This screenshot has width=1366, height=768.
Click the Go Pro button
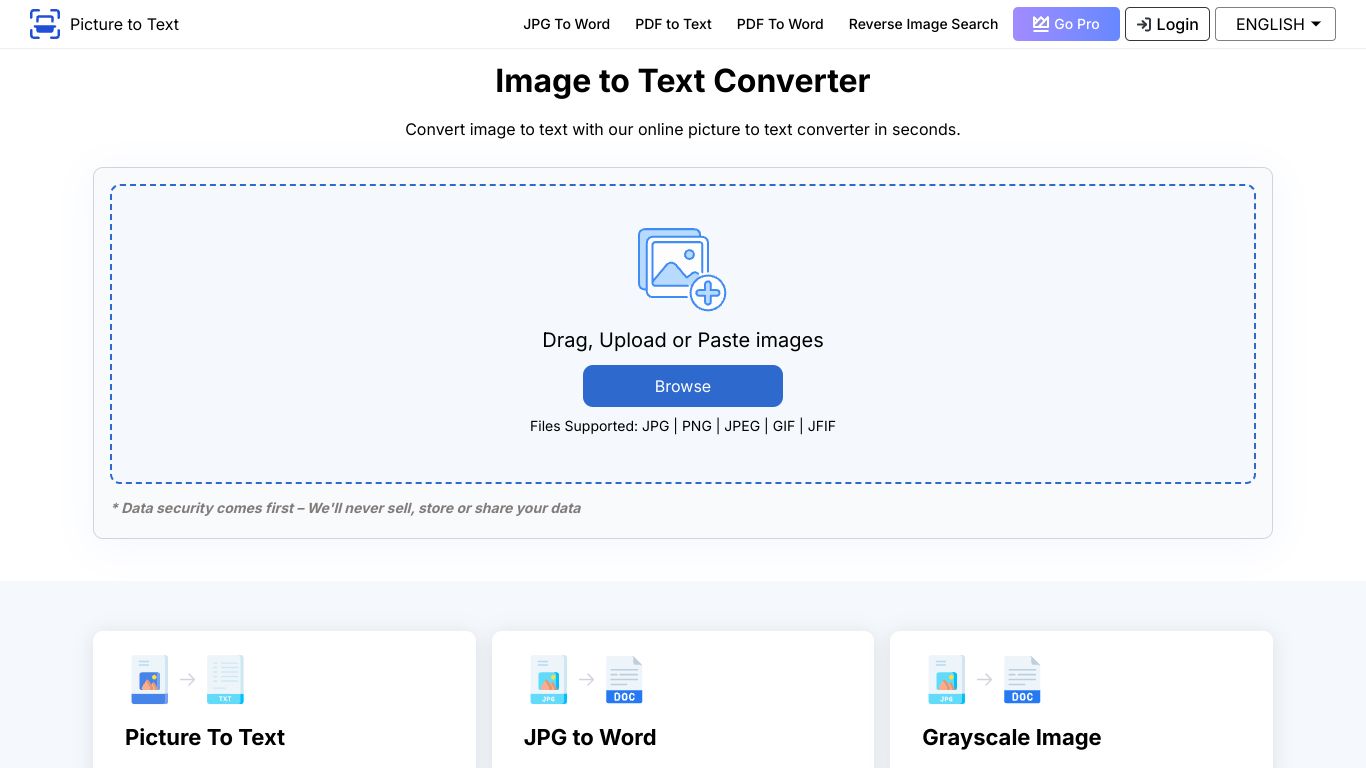1066,24
